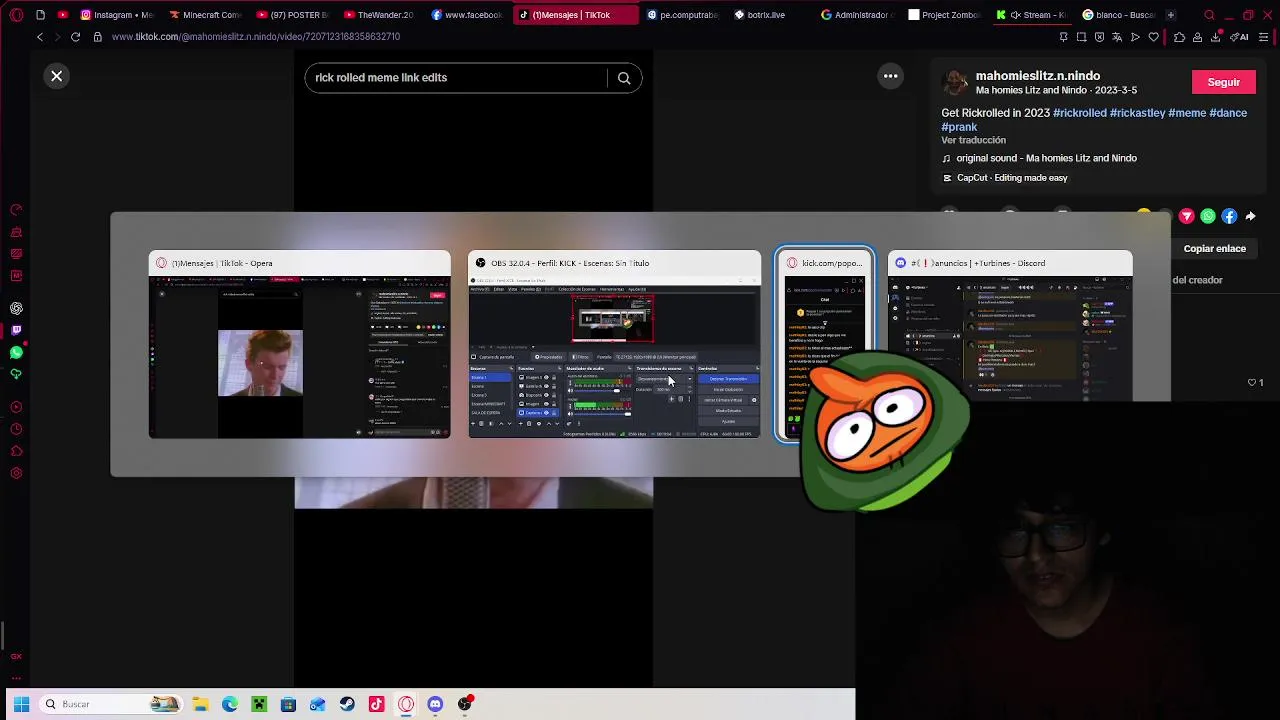Viewport: 1280px width, 720px height.
Task: Open Steam from taskbar
Action: [x=347, y=704]
